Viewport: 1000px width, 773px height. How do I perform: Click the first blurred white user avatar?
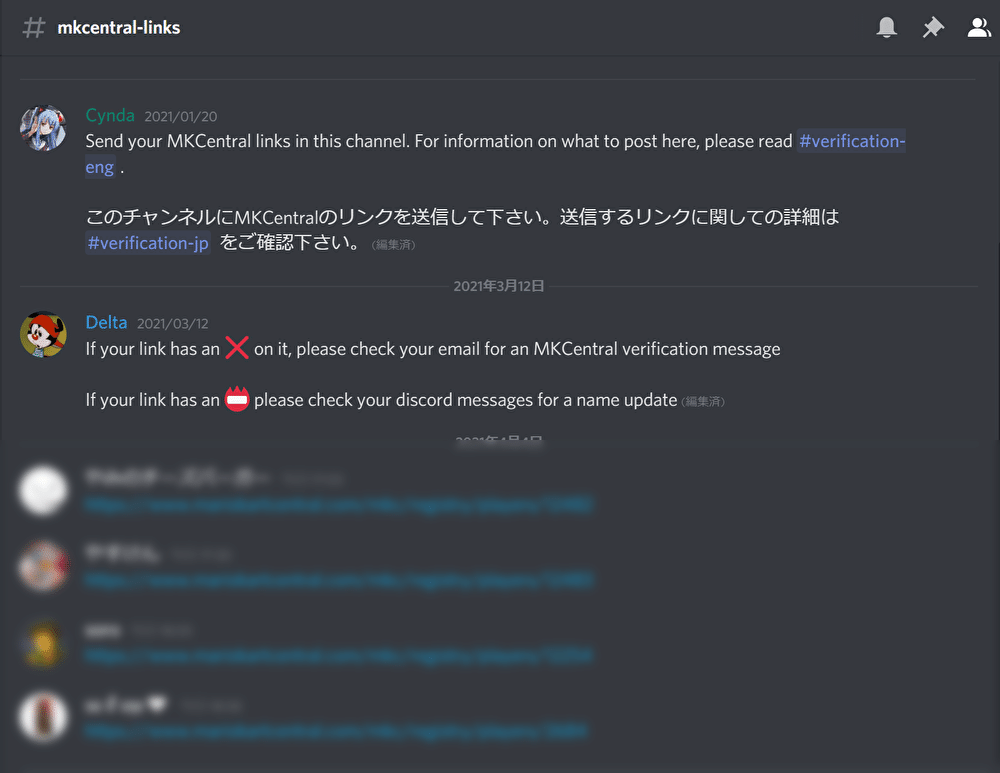(x=43, y=490)
